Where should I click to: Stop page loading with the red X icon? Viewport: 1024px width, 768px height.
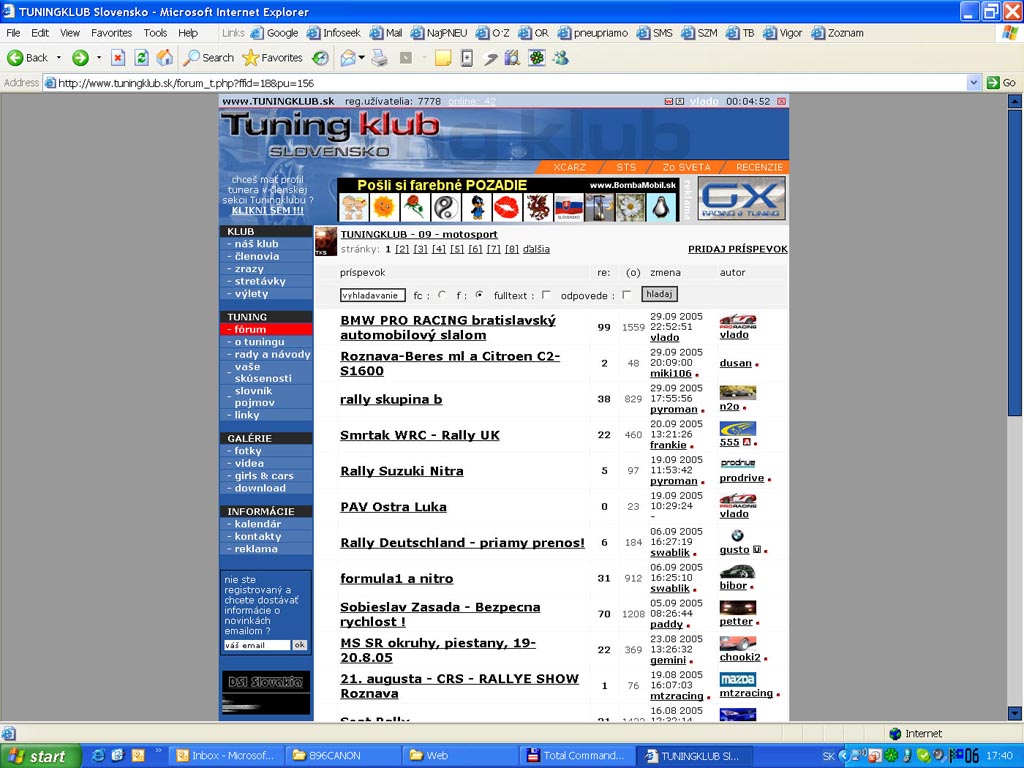tap(118, 58)
